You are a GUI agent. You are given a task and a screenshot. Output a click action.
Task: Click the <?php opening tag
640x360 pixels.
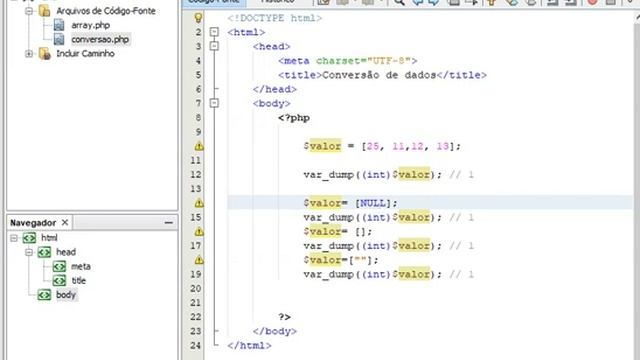pyautogui.click(x=294, y=118)
